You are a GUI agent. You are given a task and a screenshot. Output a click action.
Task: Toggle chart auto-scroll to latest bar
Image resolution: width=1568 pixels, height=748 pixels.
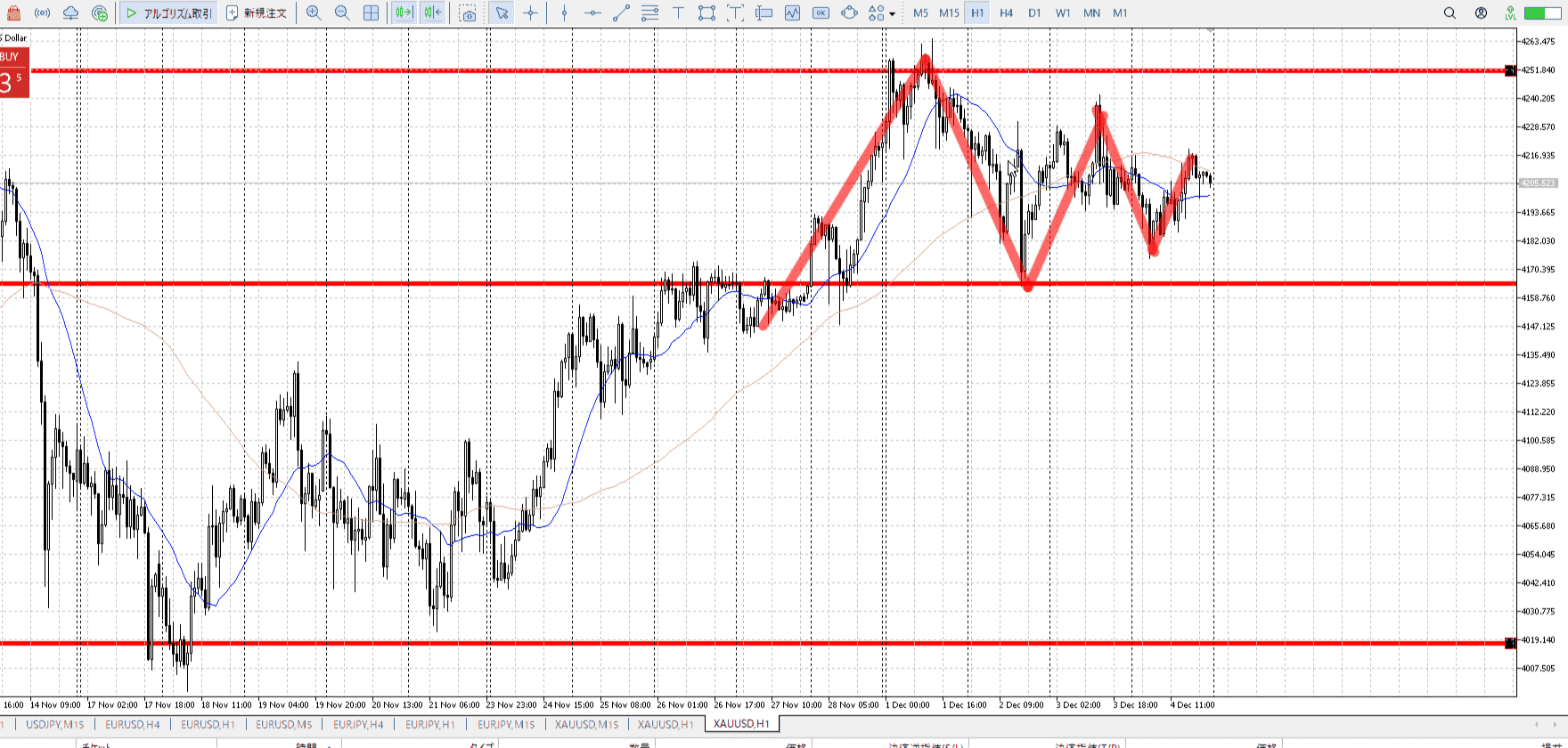pyautogui.click(x=404, y=13)
